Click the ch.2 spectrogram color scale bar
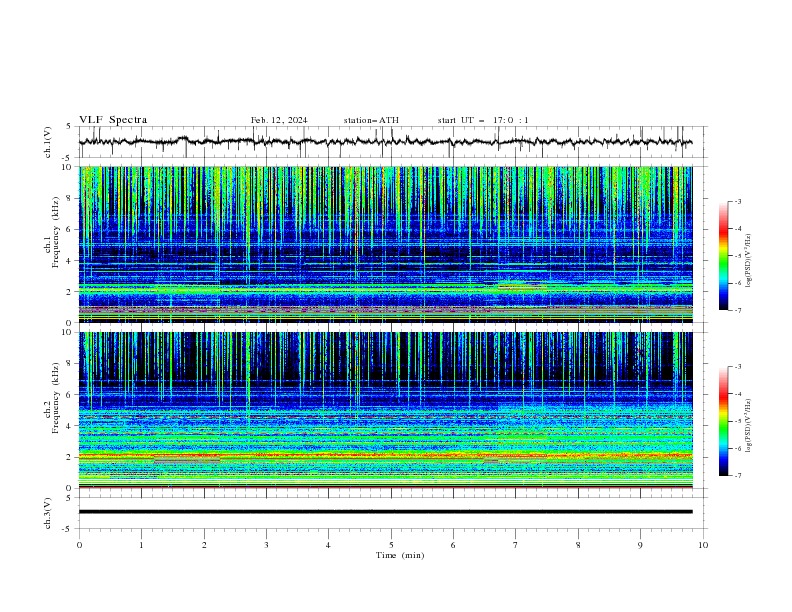 (x=723, y=421)
